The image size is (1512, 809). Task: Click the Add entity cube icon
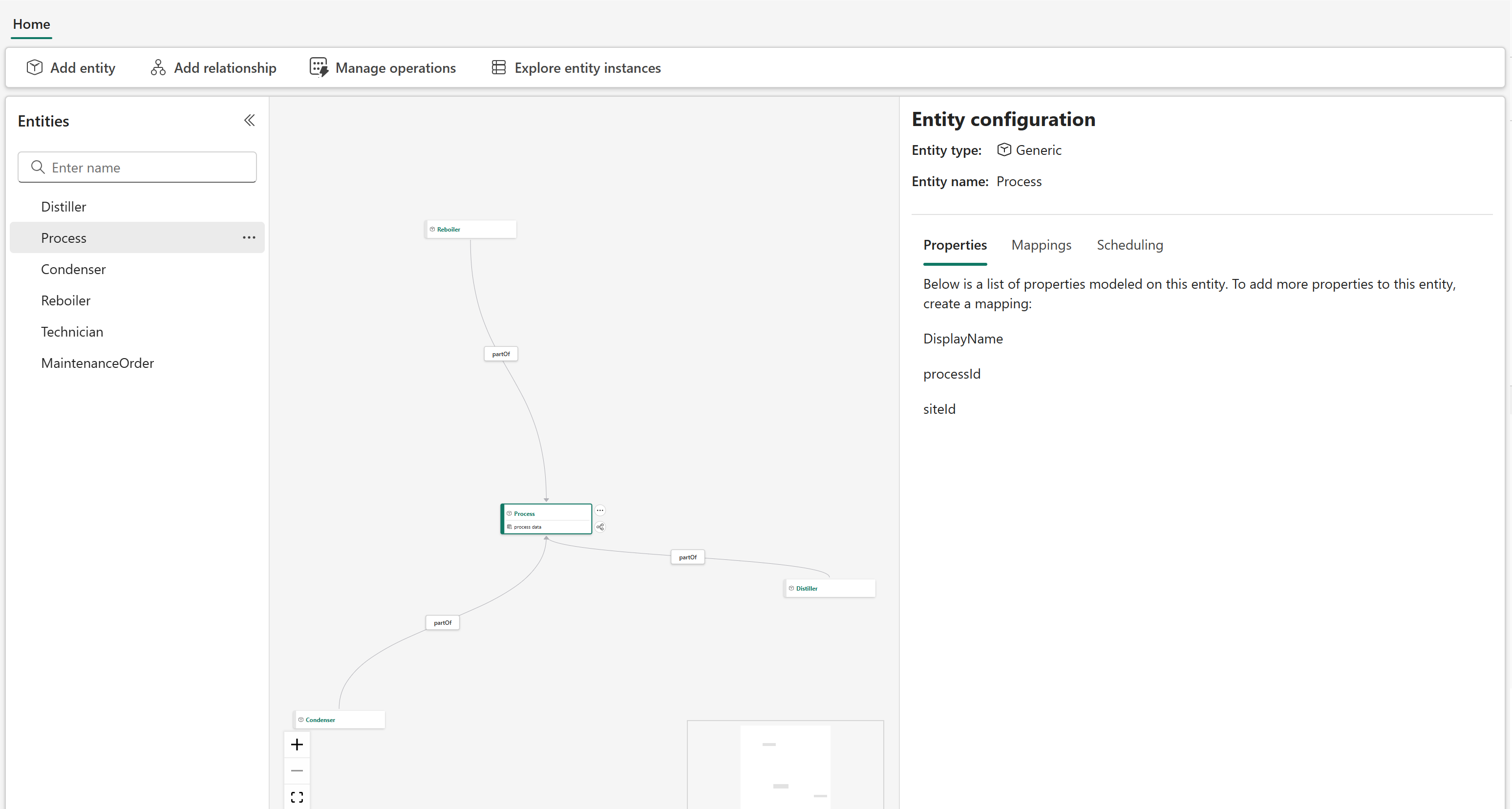[35, 67]
